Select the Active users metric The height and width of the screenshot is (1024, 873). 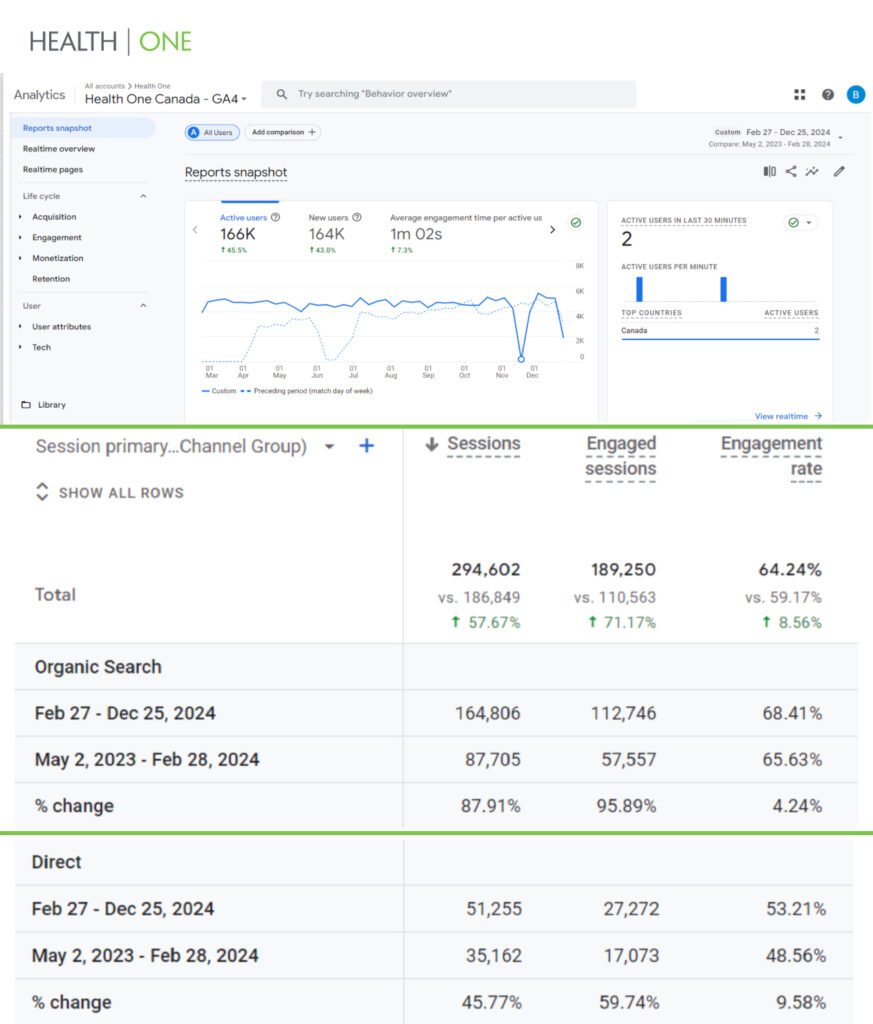tap(244, 217)
